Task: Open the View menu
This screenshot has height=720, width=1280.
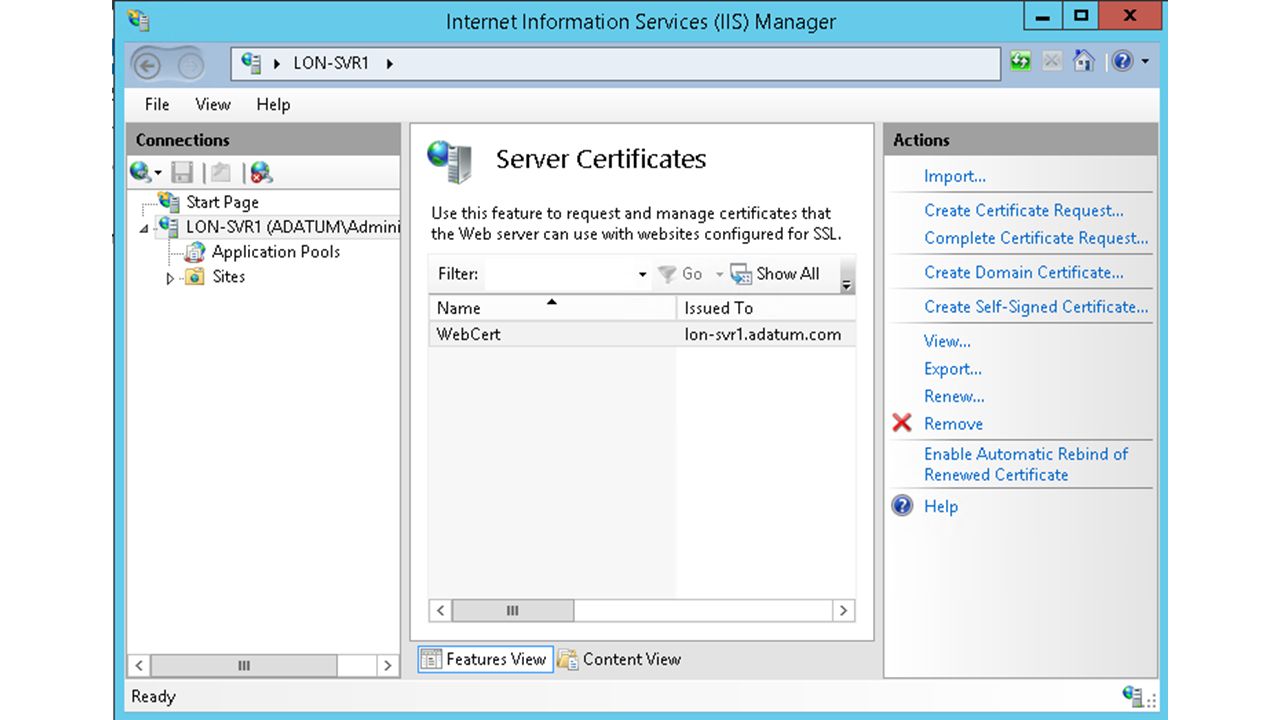Action: [213, 104]
